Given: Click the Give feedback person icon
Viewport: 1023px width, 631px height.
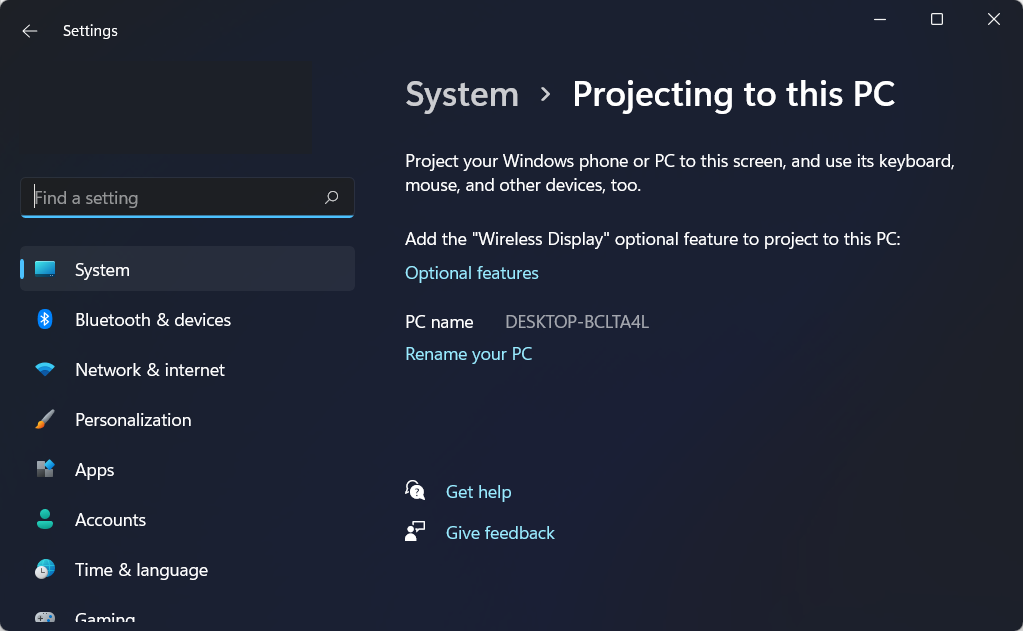Looking at the screenshot, I should click(x=415, y=532).
